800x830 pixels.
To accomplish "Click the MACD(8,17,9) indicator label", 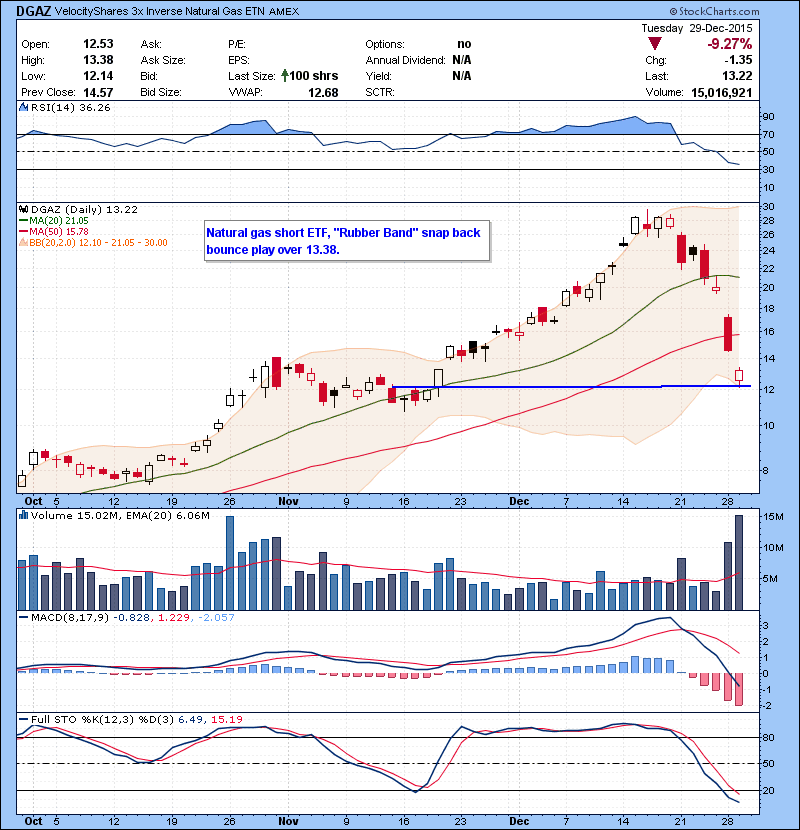I will [70, 618].
